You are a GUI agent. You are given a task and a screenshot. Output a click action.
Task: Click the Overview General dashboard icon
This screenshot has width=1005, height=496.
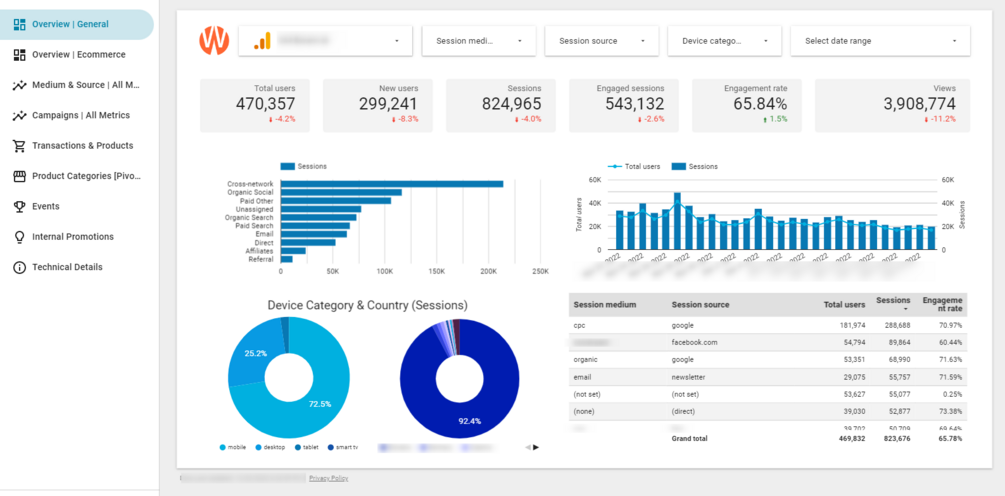click(19, 24)
